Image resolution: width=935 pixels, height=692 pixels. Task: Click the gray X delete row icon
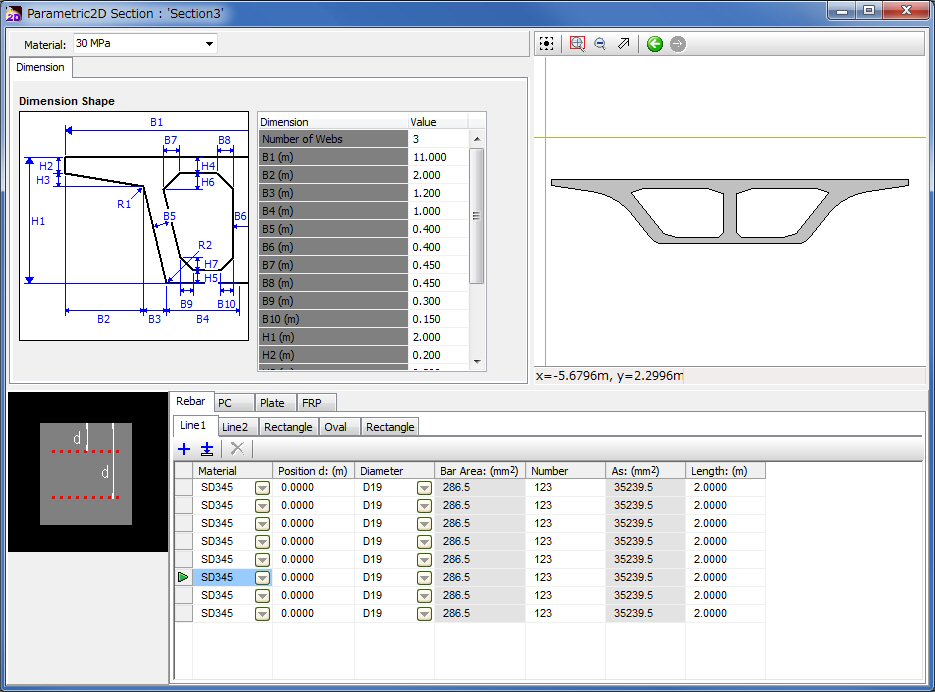[237, 449]
